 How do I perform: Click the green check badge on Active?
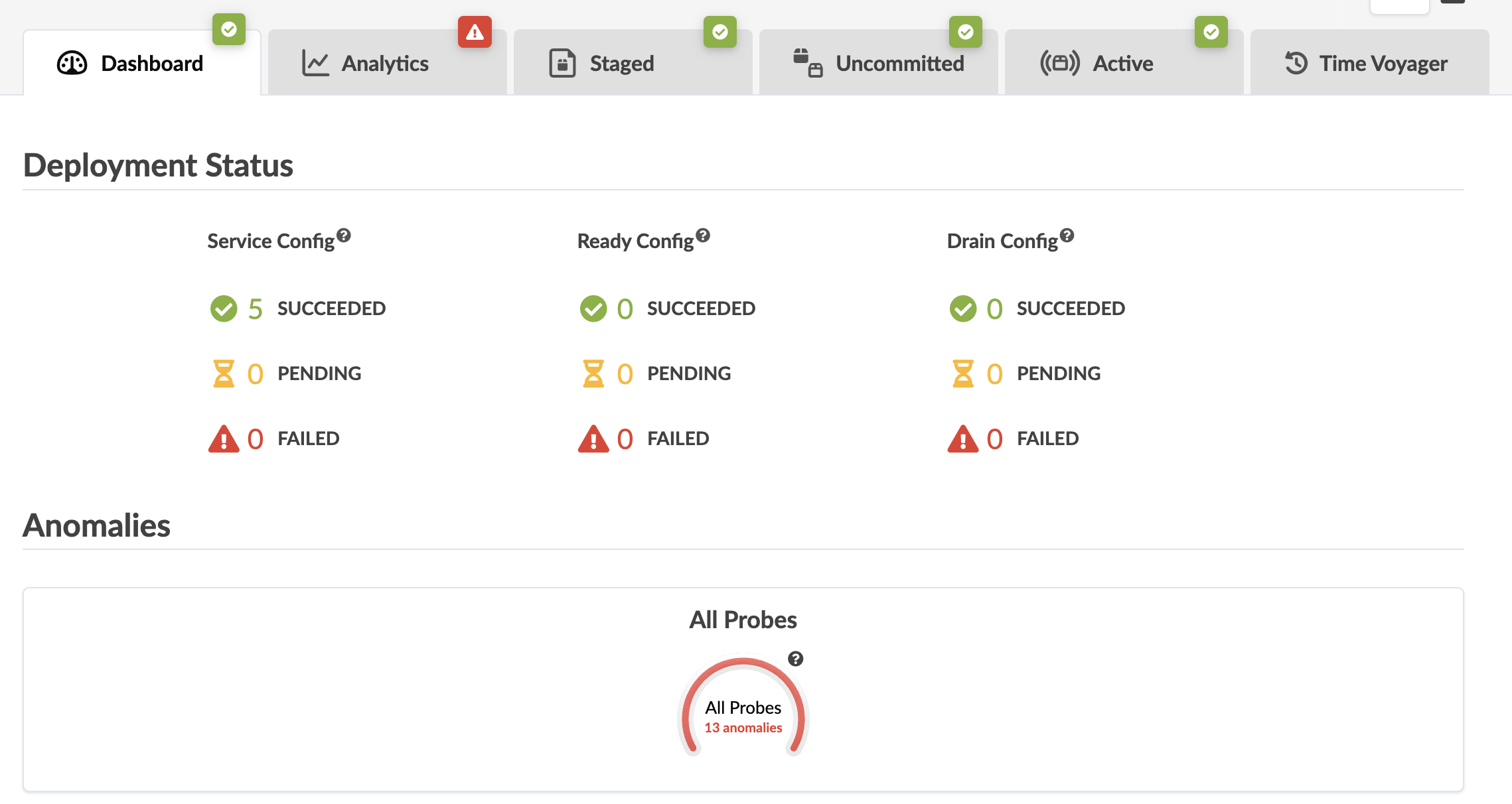[1211, 32]
